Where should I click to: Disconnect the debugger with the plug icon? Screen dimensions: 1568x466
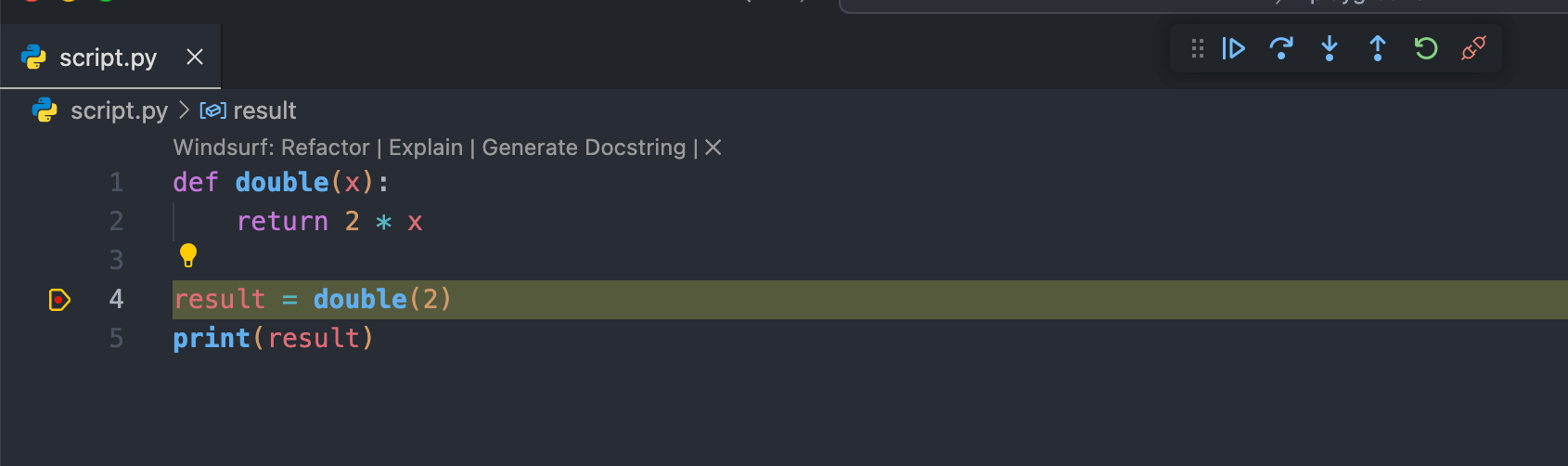point(1473,48)
